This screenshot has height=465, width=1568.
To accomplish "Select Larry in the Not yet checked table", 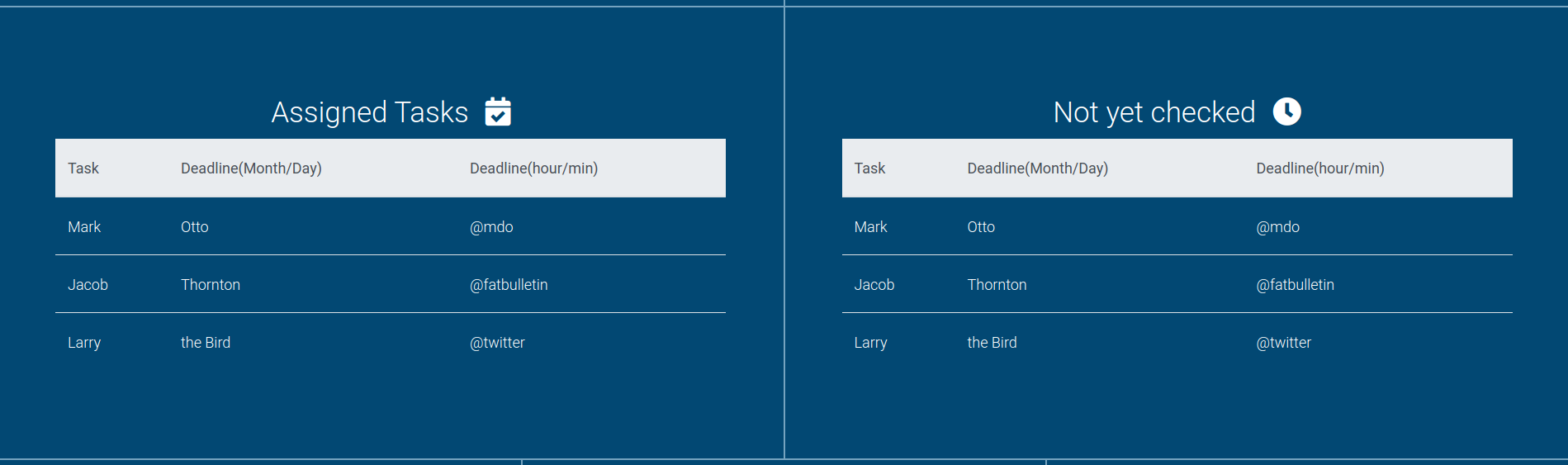I will (870, 343).
